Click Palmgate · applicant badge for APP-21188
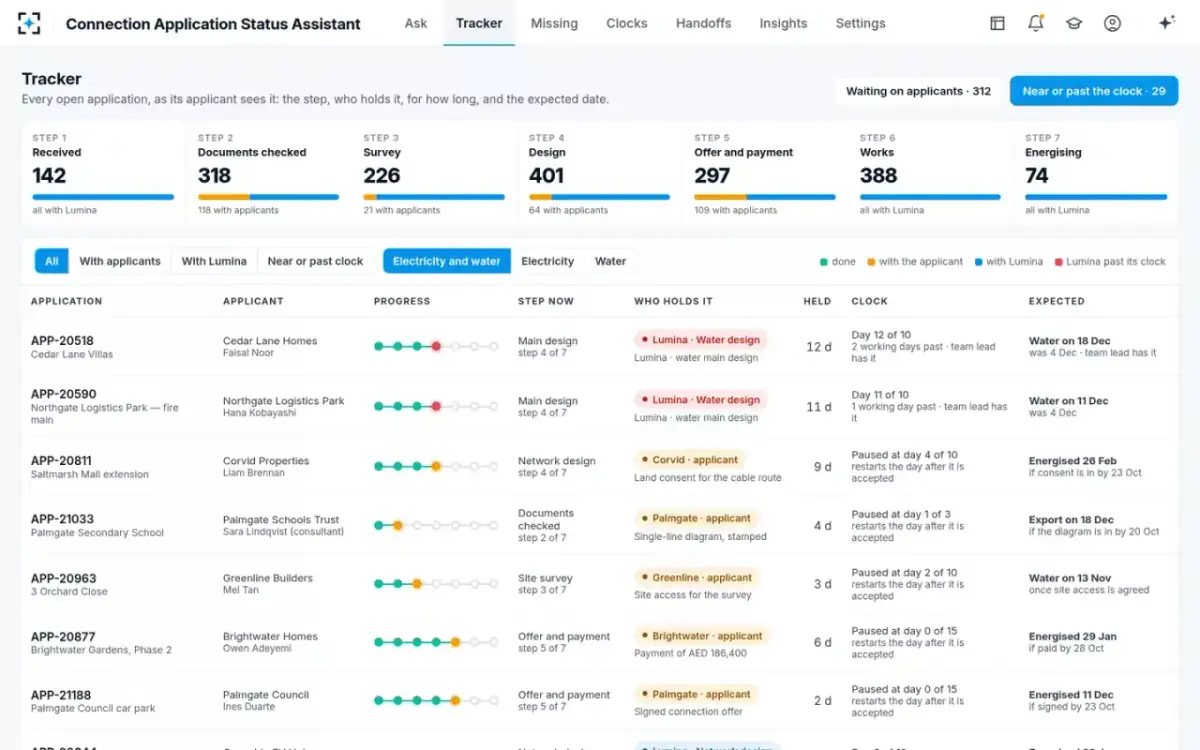1200x750 pixels. tap(696, 694)
